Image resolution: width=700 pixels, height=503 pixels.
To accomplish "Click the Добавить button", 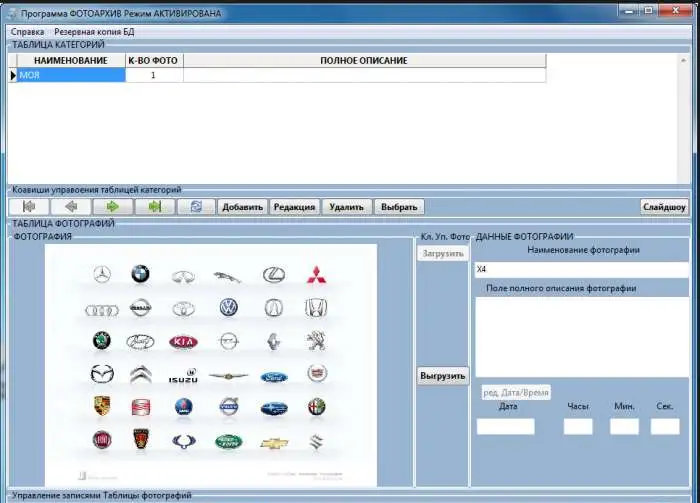I will (x=242, y=207).
